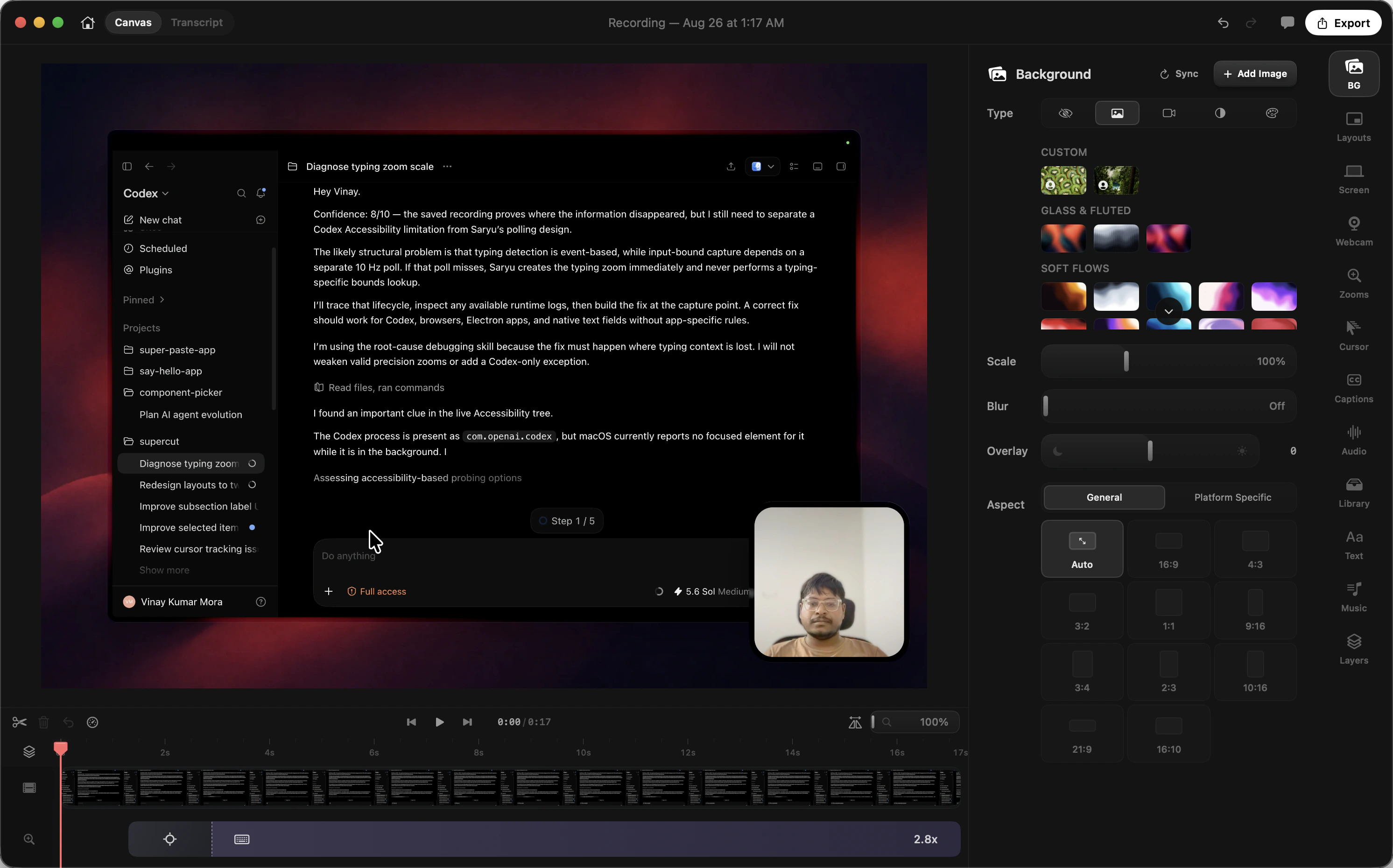Screen dimensions: 1393x868
Task: Expand more soft flows backgrounds
Action: (x=1168, y=311)
